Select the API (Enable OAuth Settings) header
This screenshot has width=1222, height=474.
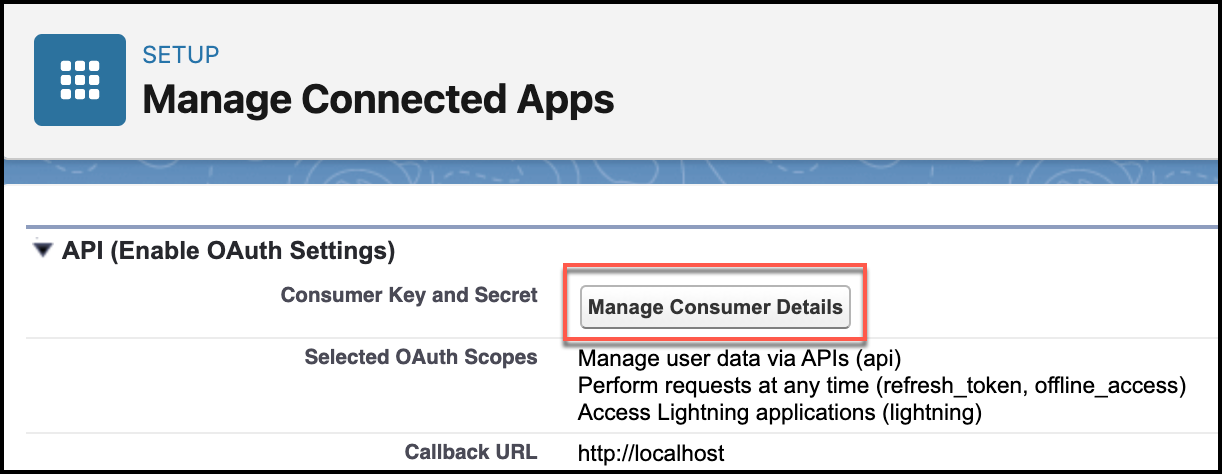click(228, 250)
